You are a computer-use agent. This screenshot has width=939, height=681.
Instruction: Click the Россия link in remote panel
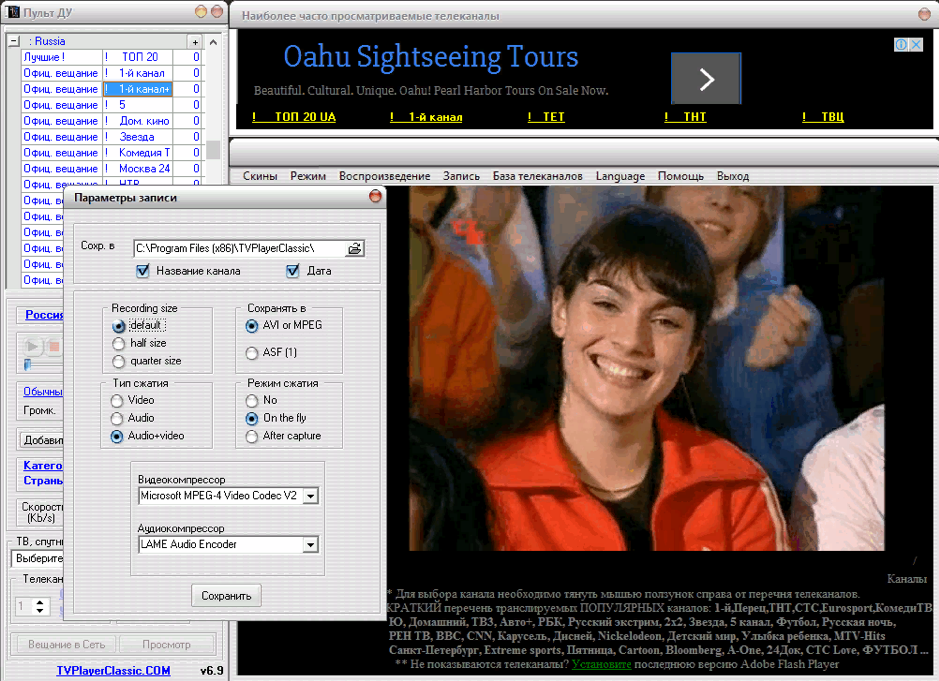pyautogui.click(x=44, y=315)
